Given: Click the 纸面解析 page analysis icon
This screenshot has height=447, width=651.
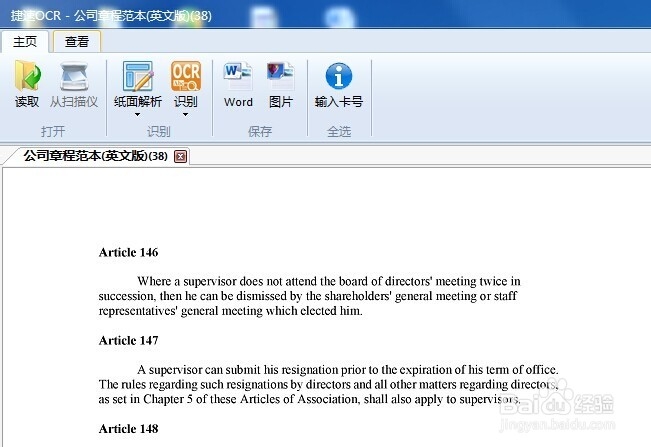Looking at the screenshot, I should coord(138,76).
